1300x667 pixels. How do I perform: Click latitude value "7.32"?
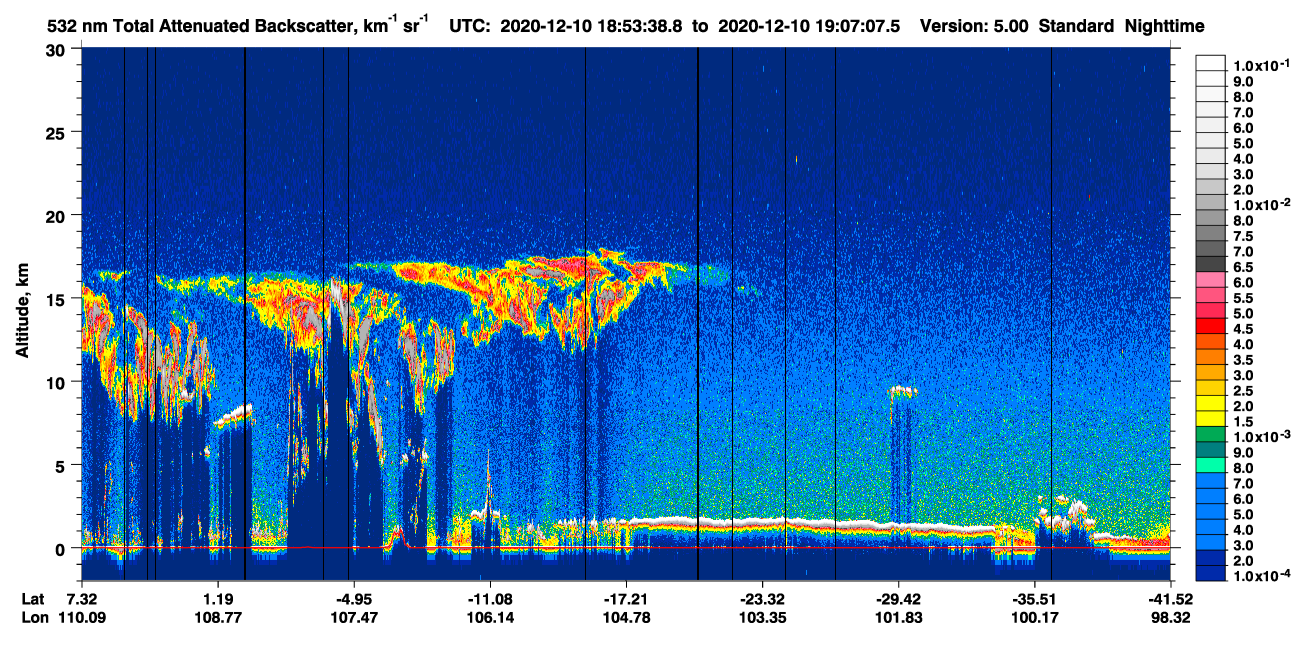click(81, 599)
